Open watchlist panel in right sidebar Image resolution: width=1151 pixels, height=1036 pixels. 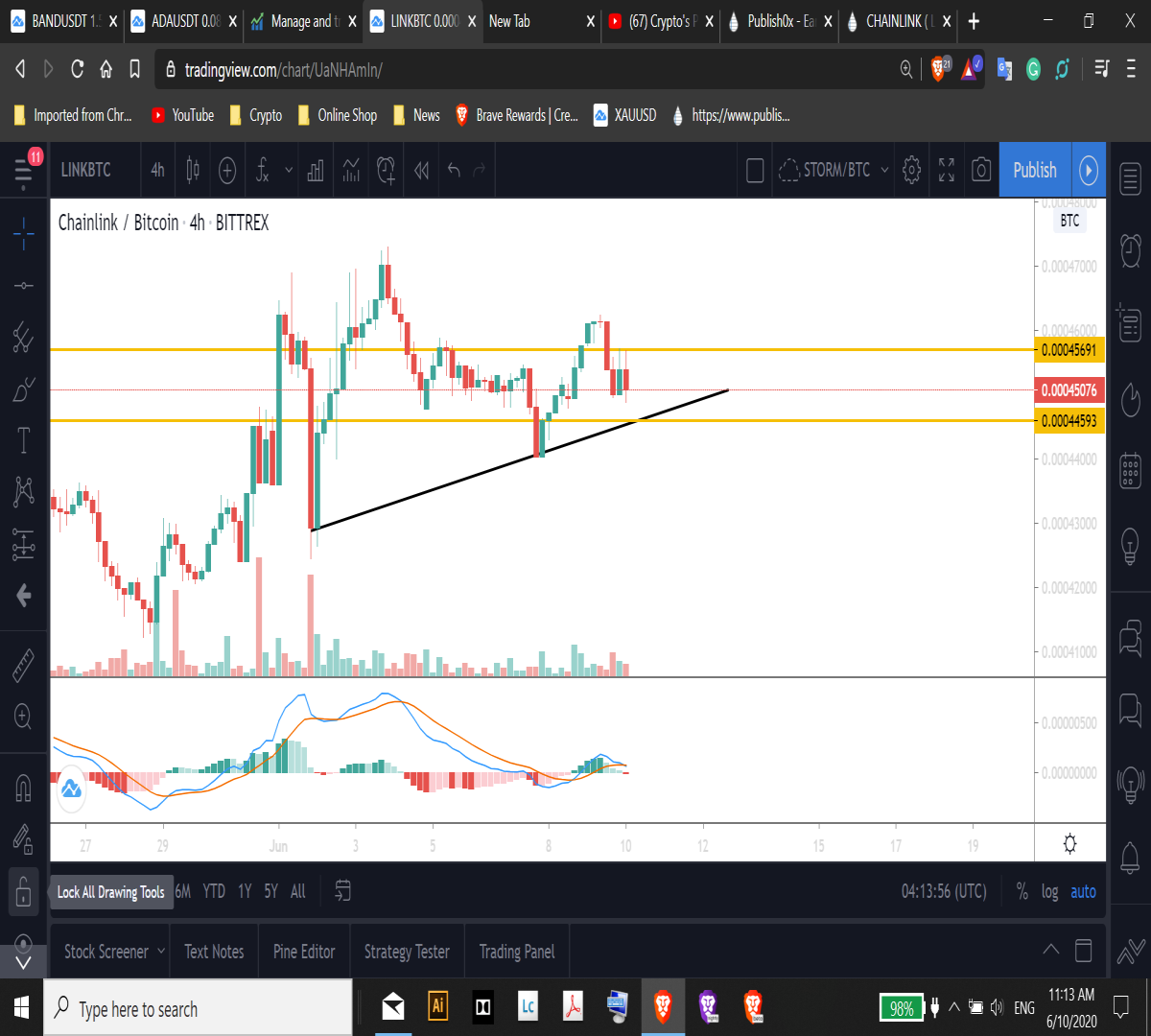1130,178
